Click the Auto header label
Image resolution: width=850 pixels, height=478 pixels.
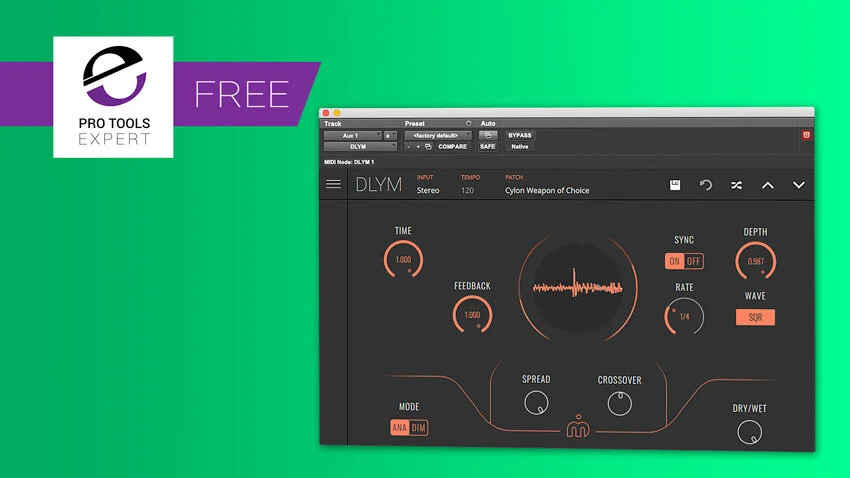[488, 124]
